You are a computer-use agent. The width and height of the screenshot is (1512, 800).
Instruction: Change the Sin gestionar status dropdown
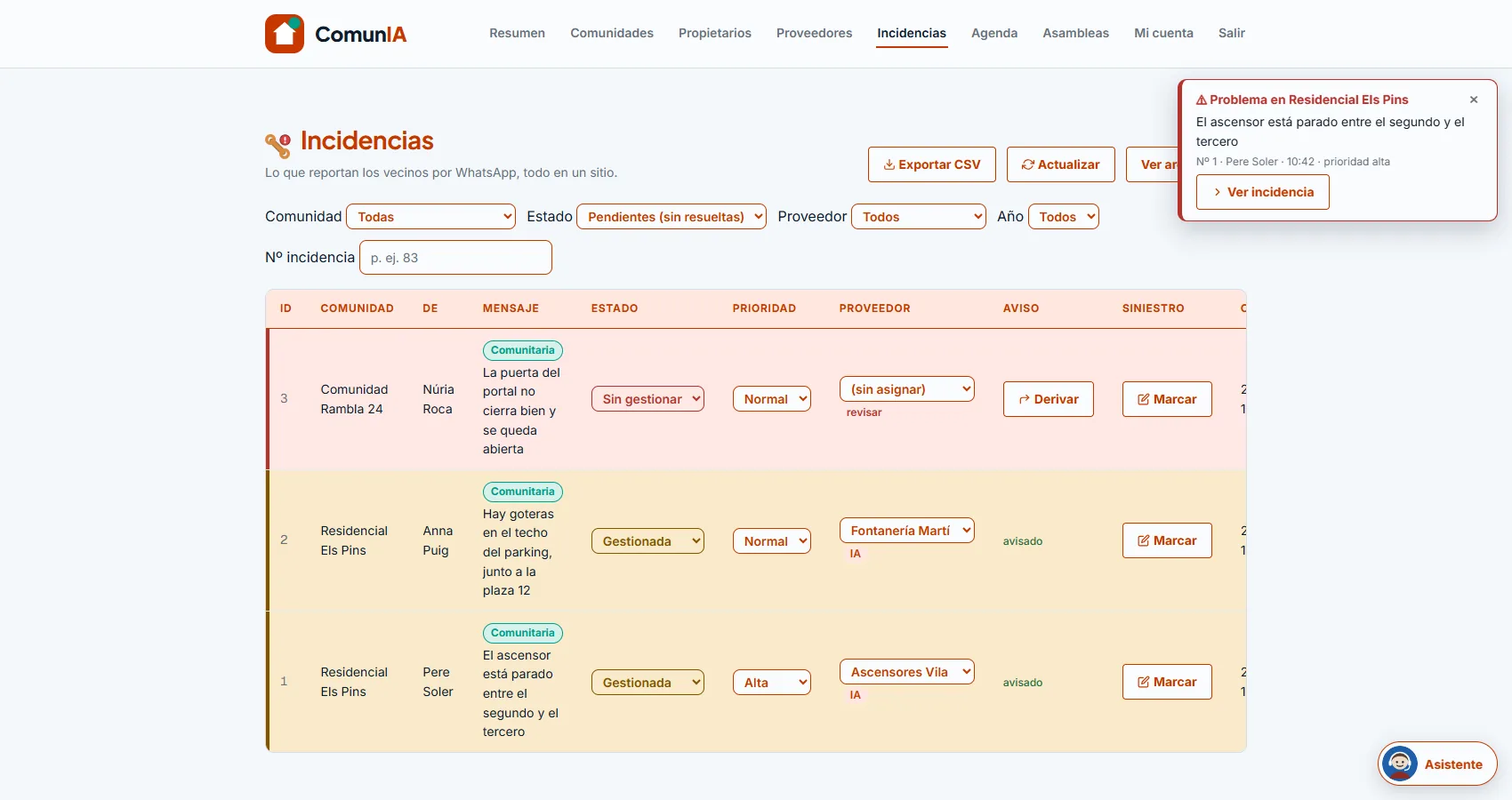point(647,399)
